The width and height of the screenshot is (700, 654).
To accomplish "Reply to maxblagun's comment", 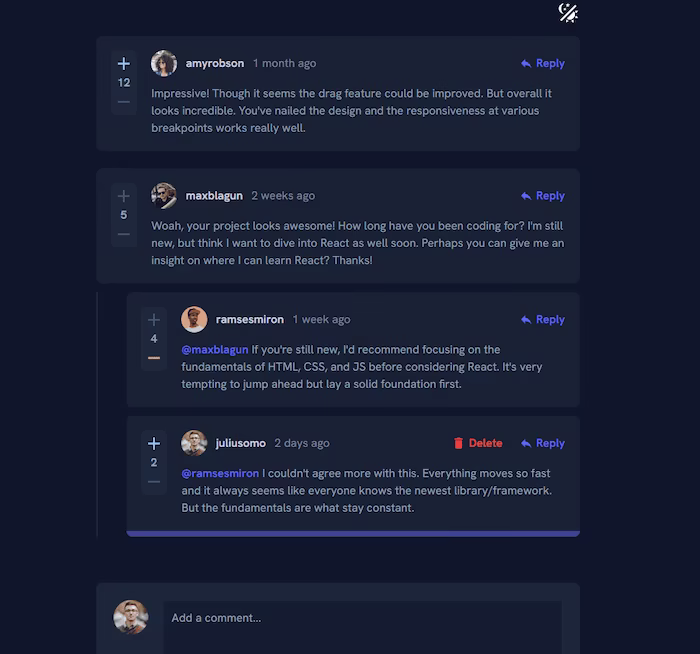I will (x=542, y=196).
